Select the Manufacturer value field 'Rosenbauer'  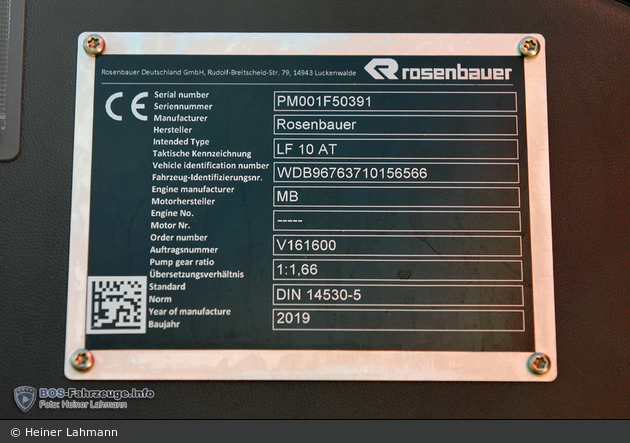tap(395, 125)
